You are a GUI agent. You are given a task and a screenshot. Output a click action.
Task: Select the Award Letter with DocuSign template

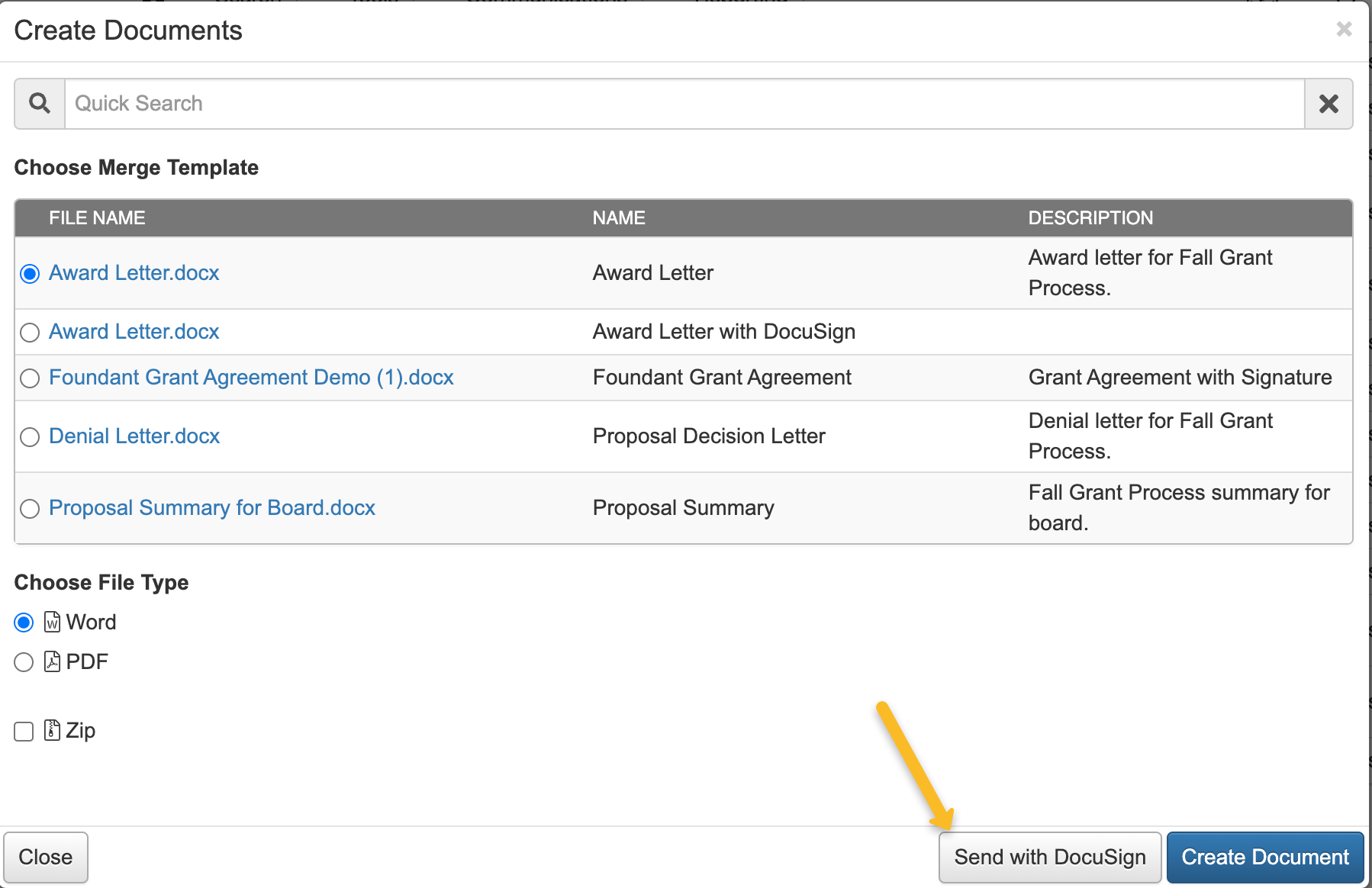[30, 332]
